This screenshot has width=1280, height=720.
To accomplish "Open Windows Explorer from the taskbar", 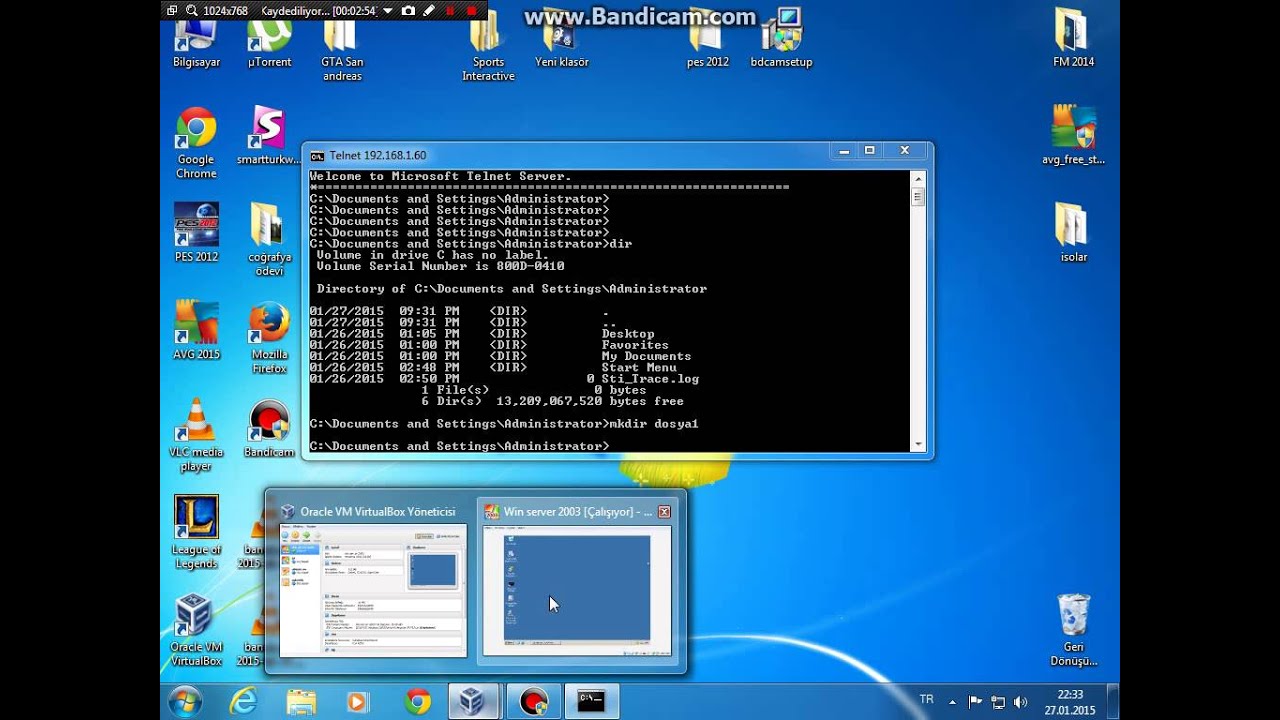I will [x=301, y=702].
